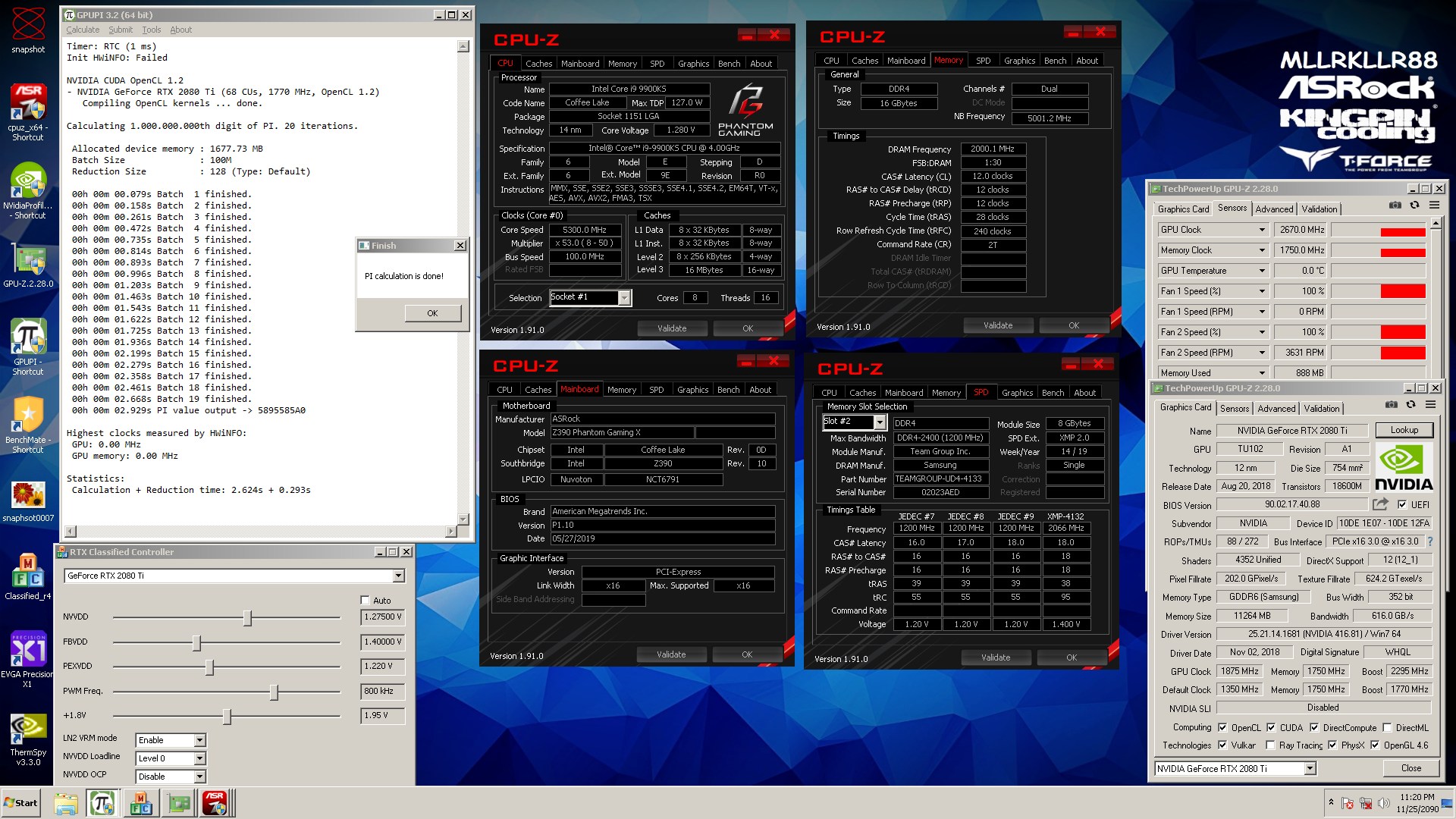Open the snapshot desktop icon
1456x819 pixels.
click(28, 30)
